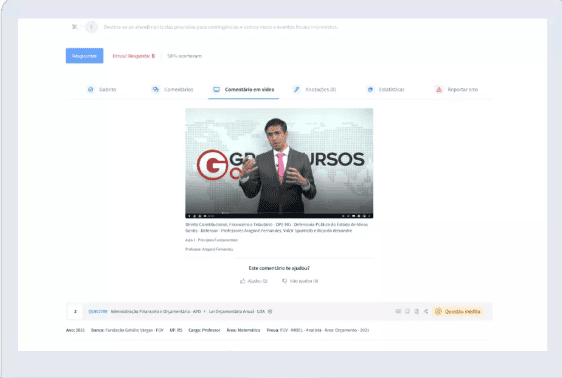Open the Reportar erro tab

click(457, 90)
